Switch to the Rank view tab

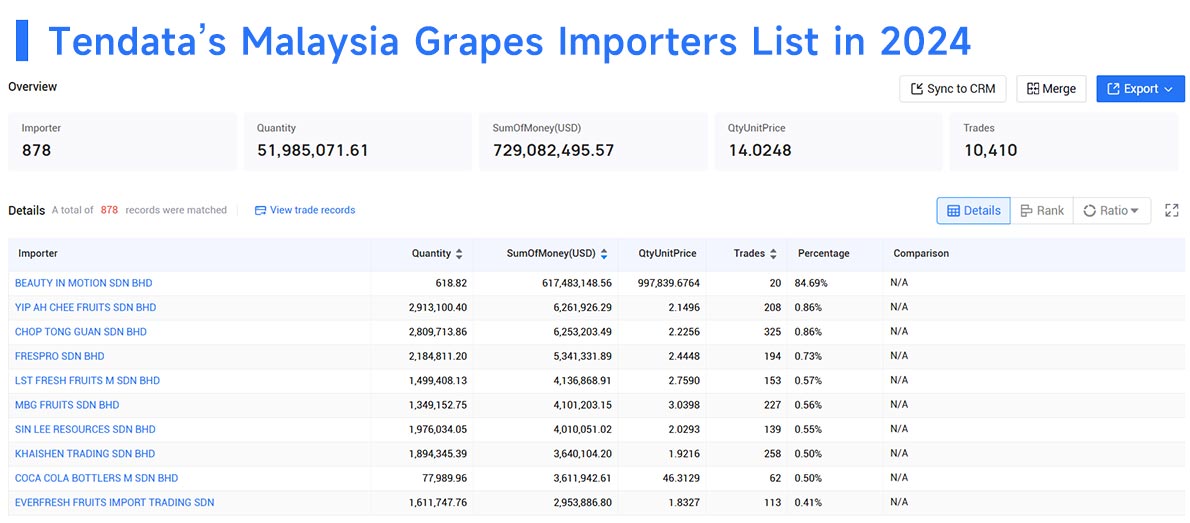1041,211
